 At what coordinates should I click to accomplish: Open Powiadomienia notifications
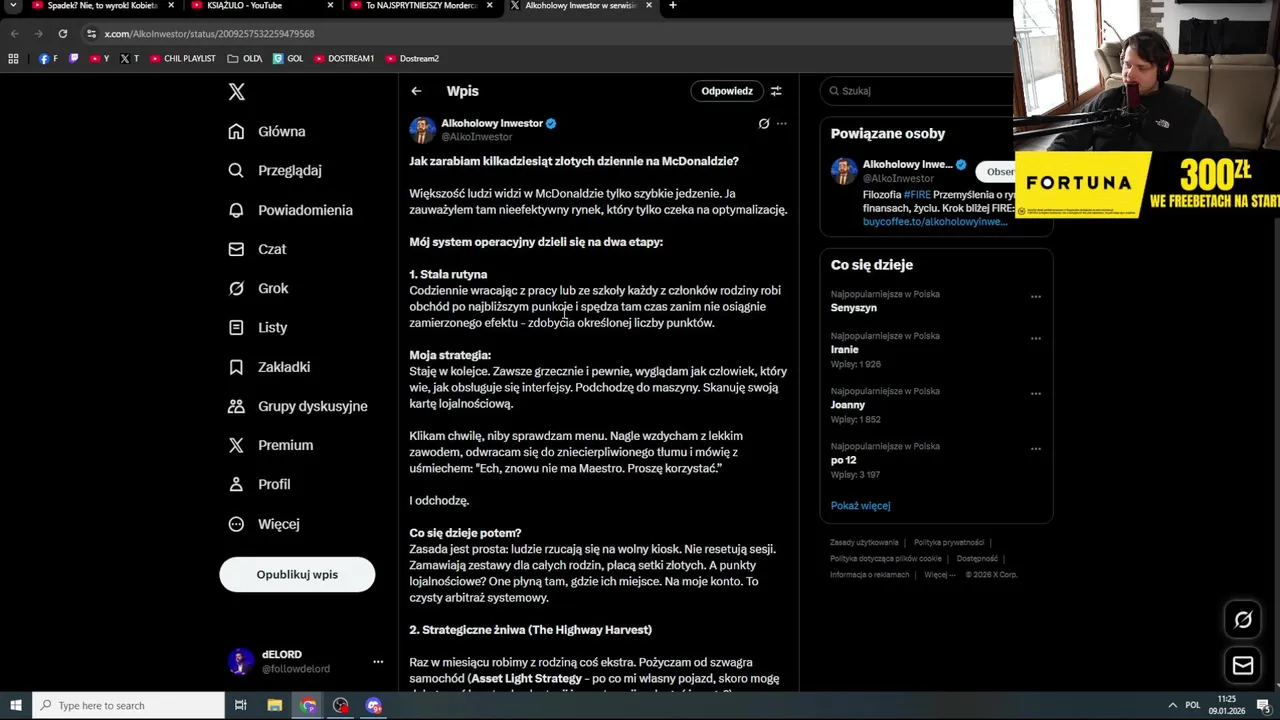pyautogui.click(x=290, y=210)
